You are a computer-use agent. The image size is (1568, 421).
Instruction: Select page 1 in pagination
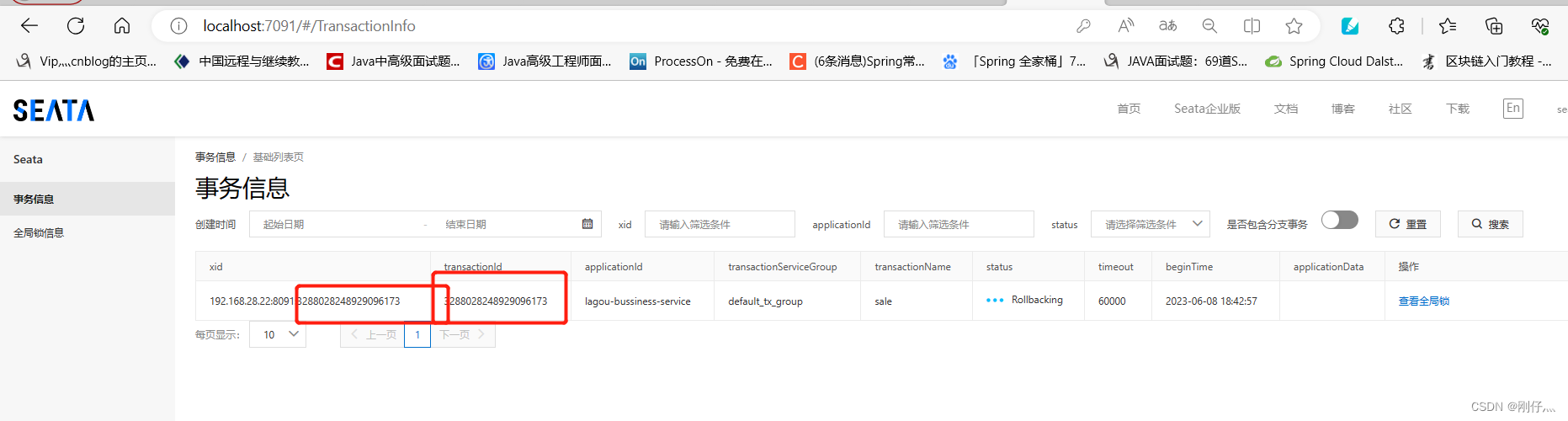[x=417, y=334]
